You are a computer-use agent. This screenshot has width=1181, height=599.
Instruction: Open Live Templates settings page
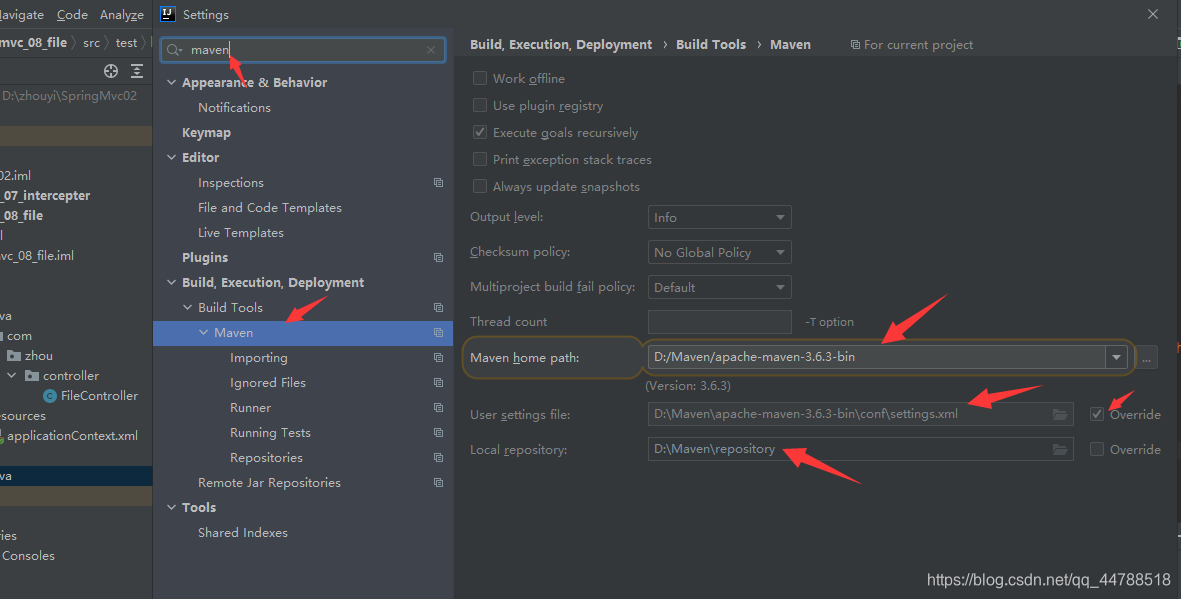pyautogui.click(x=241, y=233)
